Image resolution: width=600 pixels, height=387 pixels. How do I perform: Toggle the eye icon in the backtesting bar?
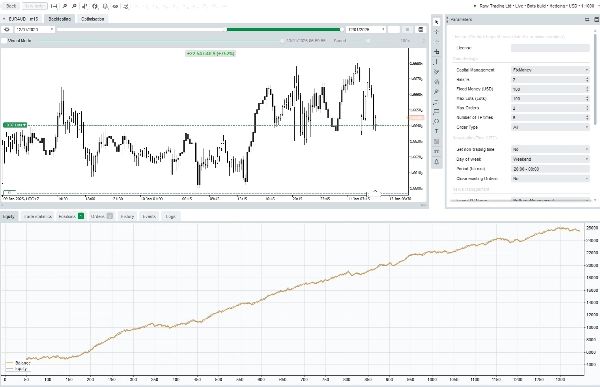tap(7, 29)
